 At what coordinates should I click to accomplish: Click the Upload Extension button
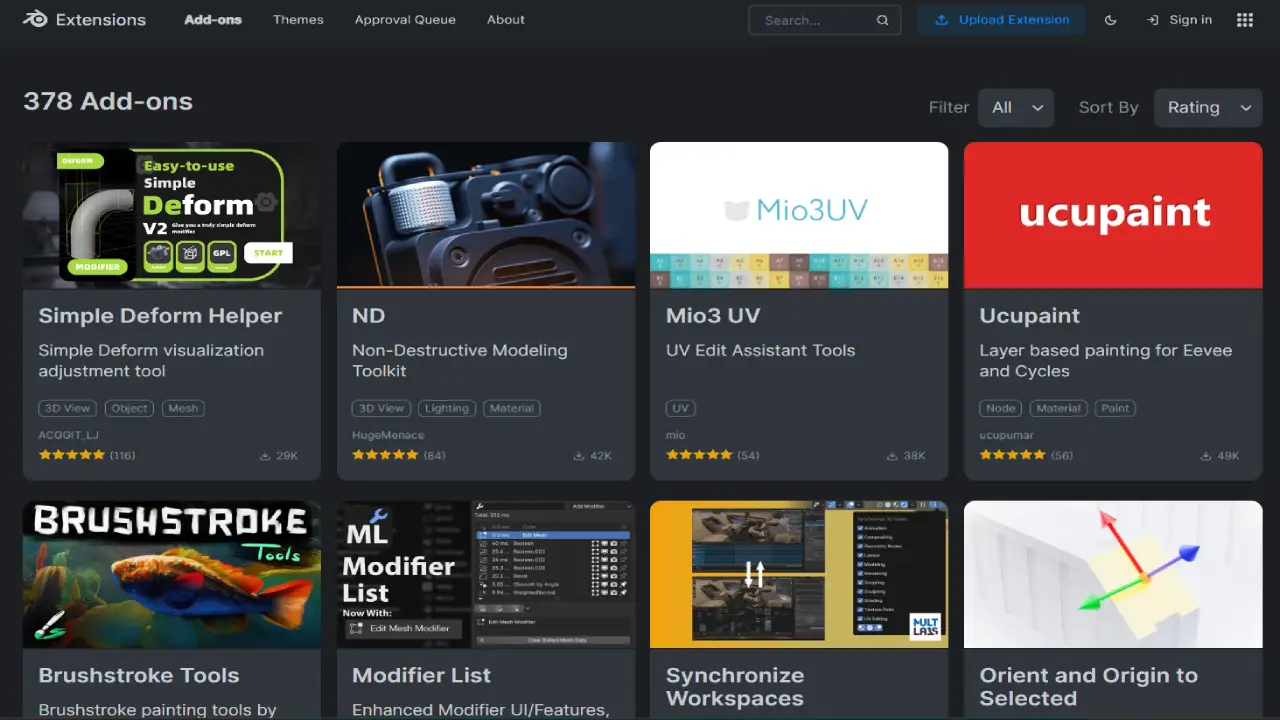pyautogui.click(x=1001, y=19)
